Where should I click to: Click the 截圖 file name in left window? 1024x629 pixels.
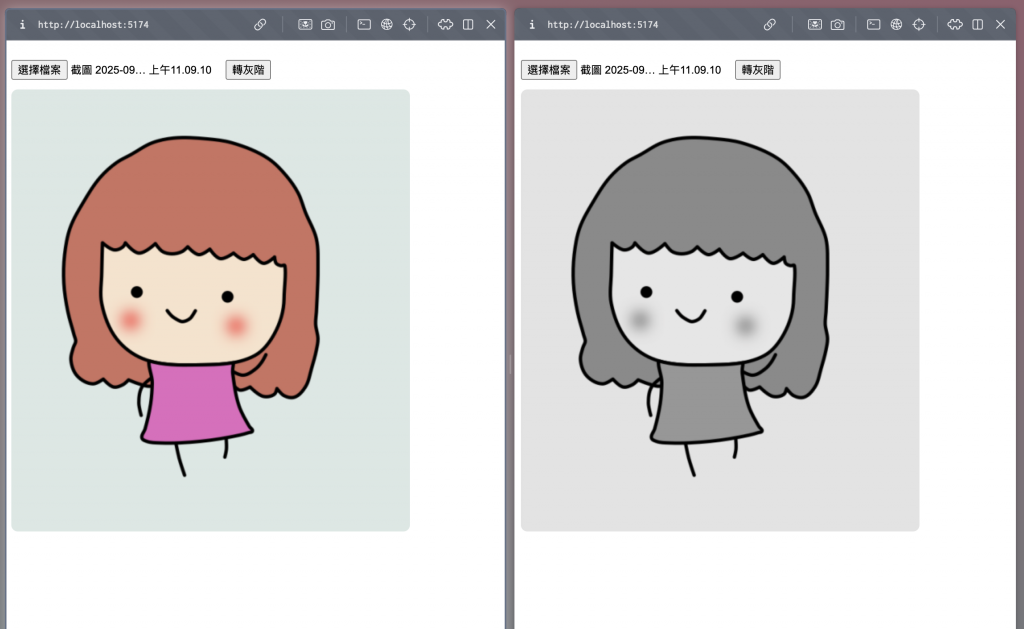(x=141, y=70)
